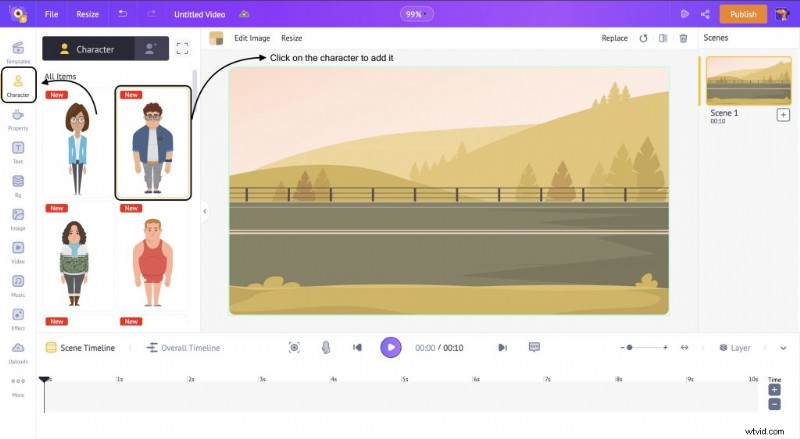The image size is (800, 439).
Task: Open the 99% zoom dropdown
Action: point(416,14)
